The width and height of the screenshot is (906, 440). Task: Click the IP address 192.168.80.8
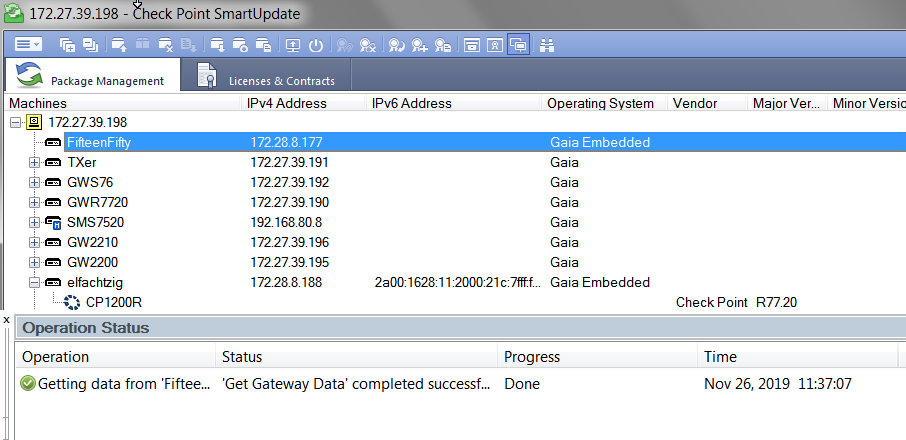pos(286,222)
